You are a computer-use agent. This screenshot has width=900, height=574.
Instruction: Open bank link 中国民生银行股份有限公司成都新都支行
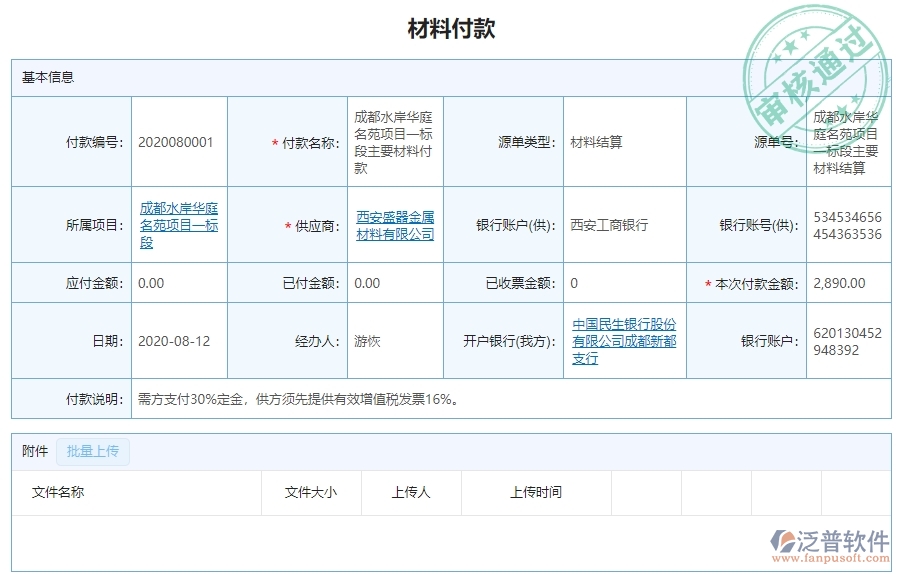pos(624,341)
